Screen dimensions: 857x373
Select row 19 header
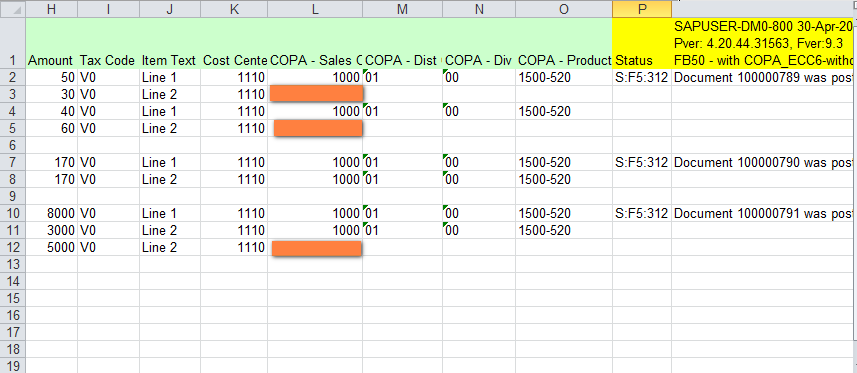pyautogui.click(x=13, y=365)
